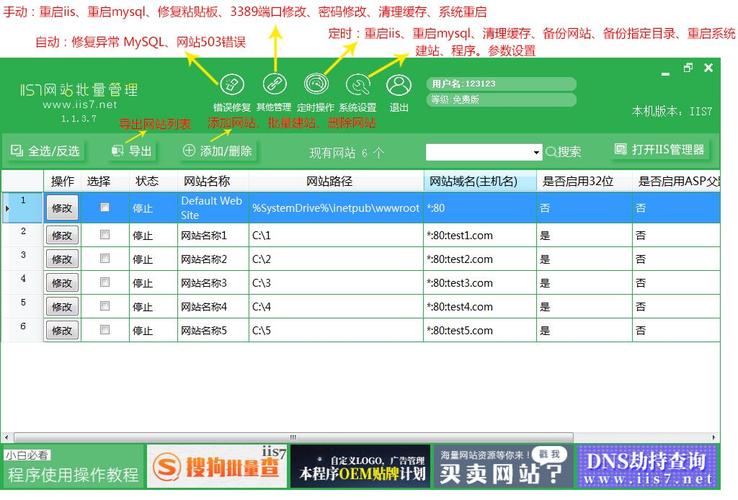This screenshot has width=738, height=500.
Task: Open the 搜狗批量查 banner
Action: point(217,467)
